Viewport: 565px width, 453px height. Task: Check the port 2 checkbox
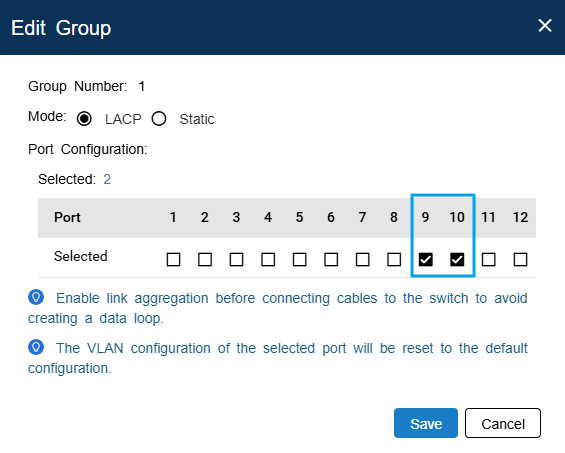point(205,259)
